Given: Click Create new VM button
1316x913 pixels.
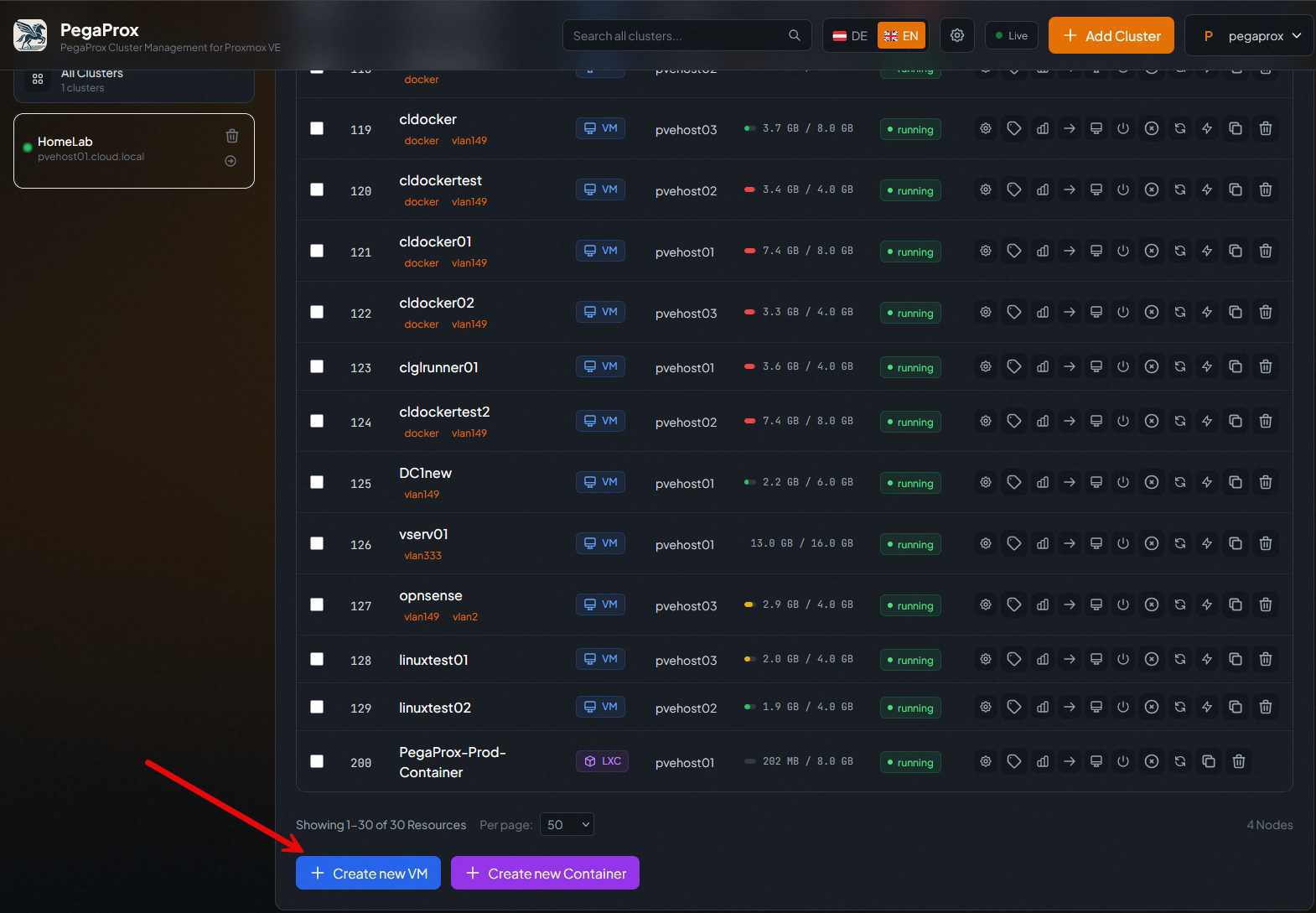Looking at the screenshot, I should 369,873.
